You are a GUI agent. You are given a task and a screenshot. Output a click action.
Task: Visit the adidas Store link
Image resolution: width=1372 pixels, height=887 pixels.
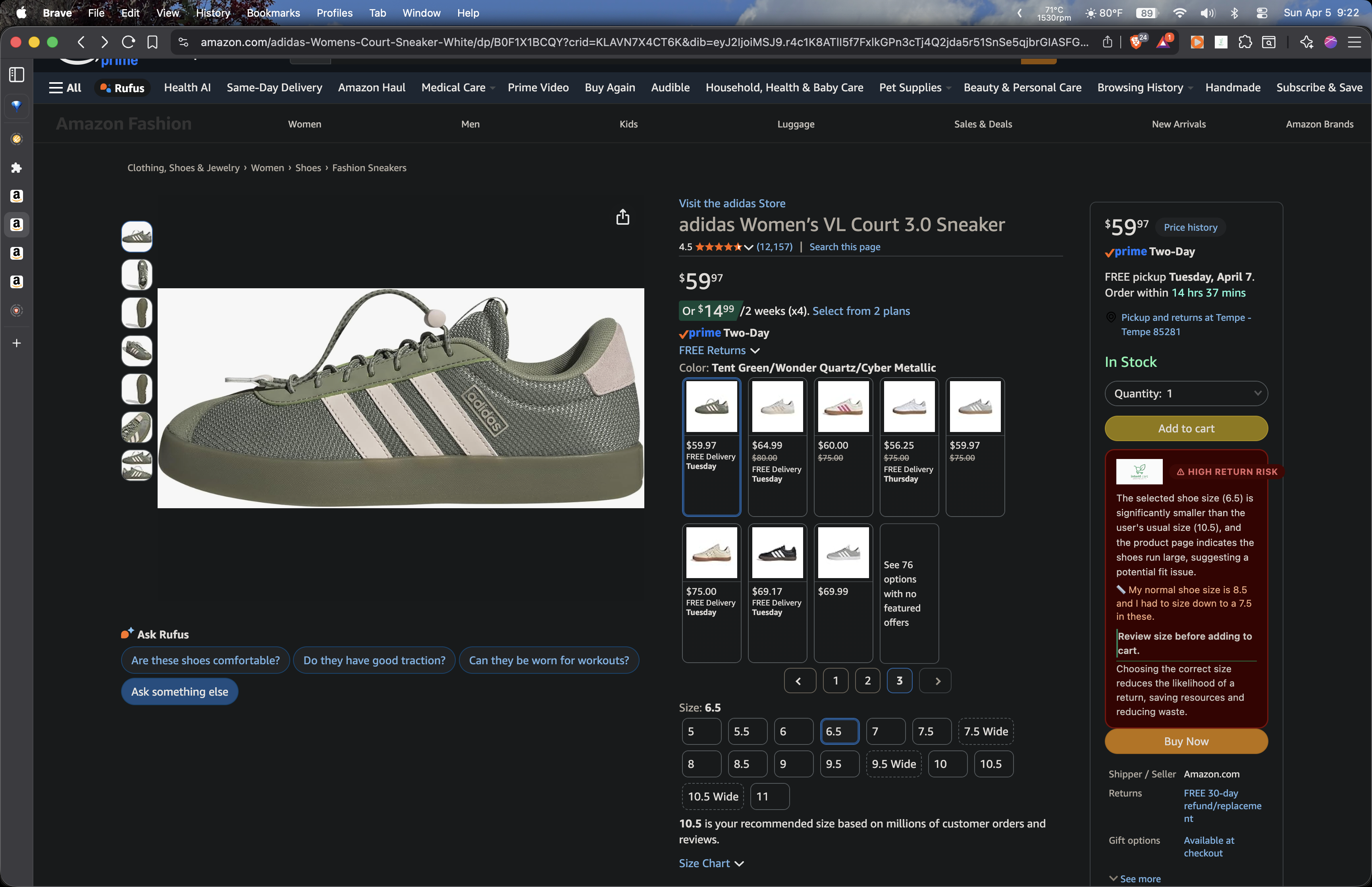click(x=731, y=203)
